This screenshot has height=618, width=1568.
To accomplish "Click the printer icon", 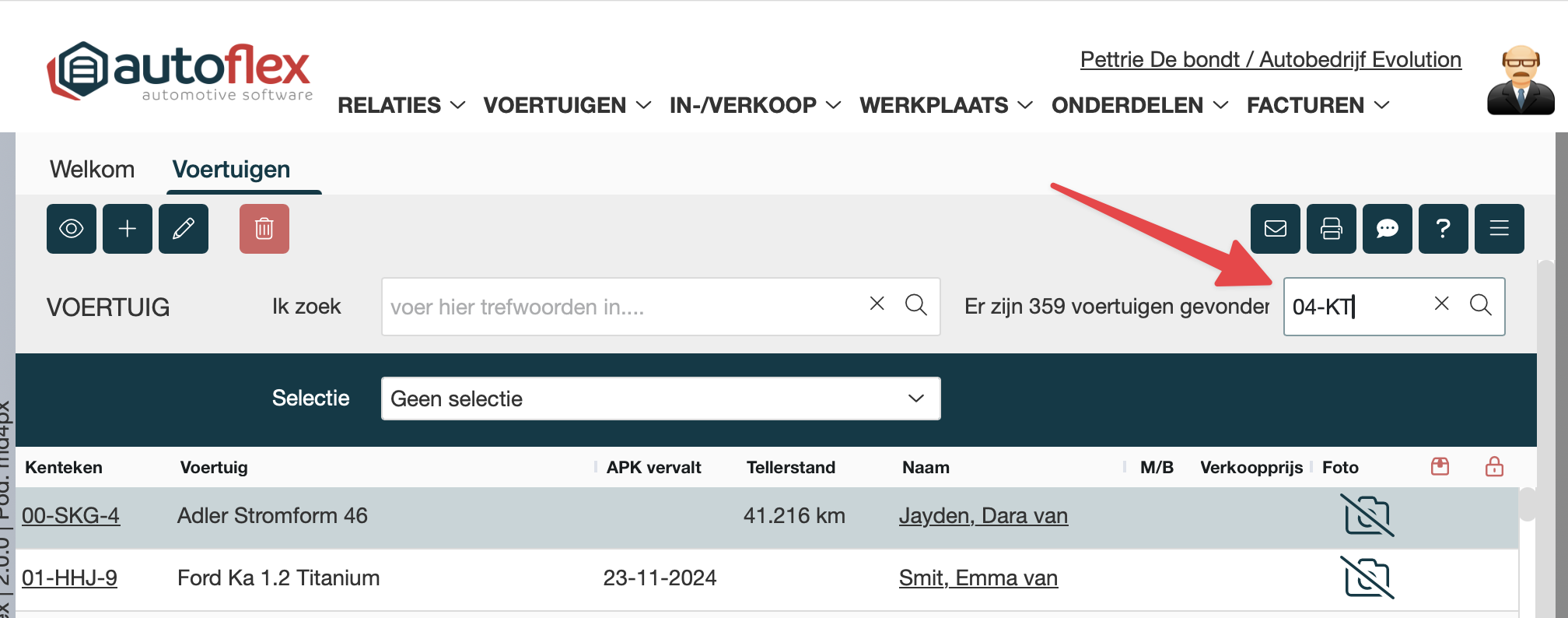I will (x=1332, y=229).
